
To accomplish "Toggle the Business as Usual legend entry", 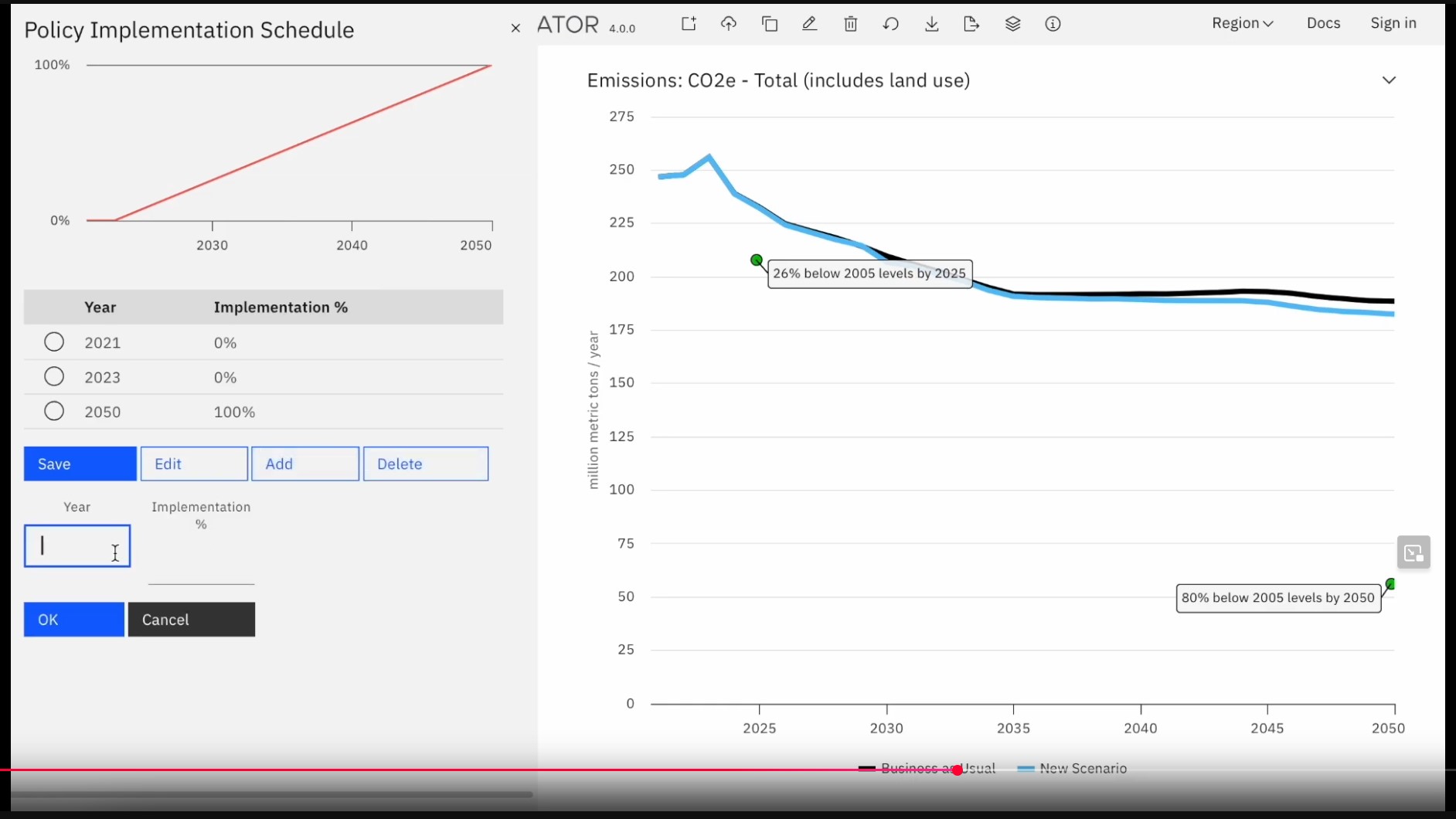I will tap(927, 769).
